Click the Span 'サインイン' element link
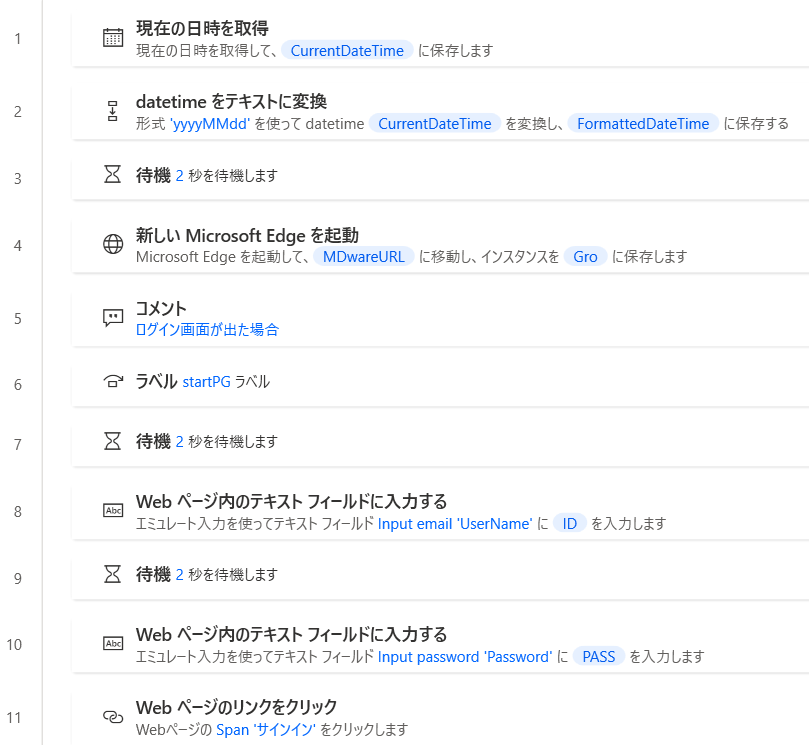 pyautogui.click(x=266, y=730)
